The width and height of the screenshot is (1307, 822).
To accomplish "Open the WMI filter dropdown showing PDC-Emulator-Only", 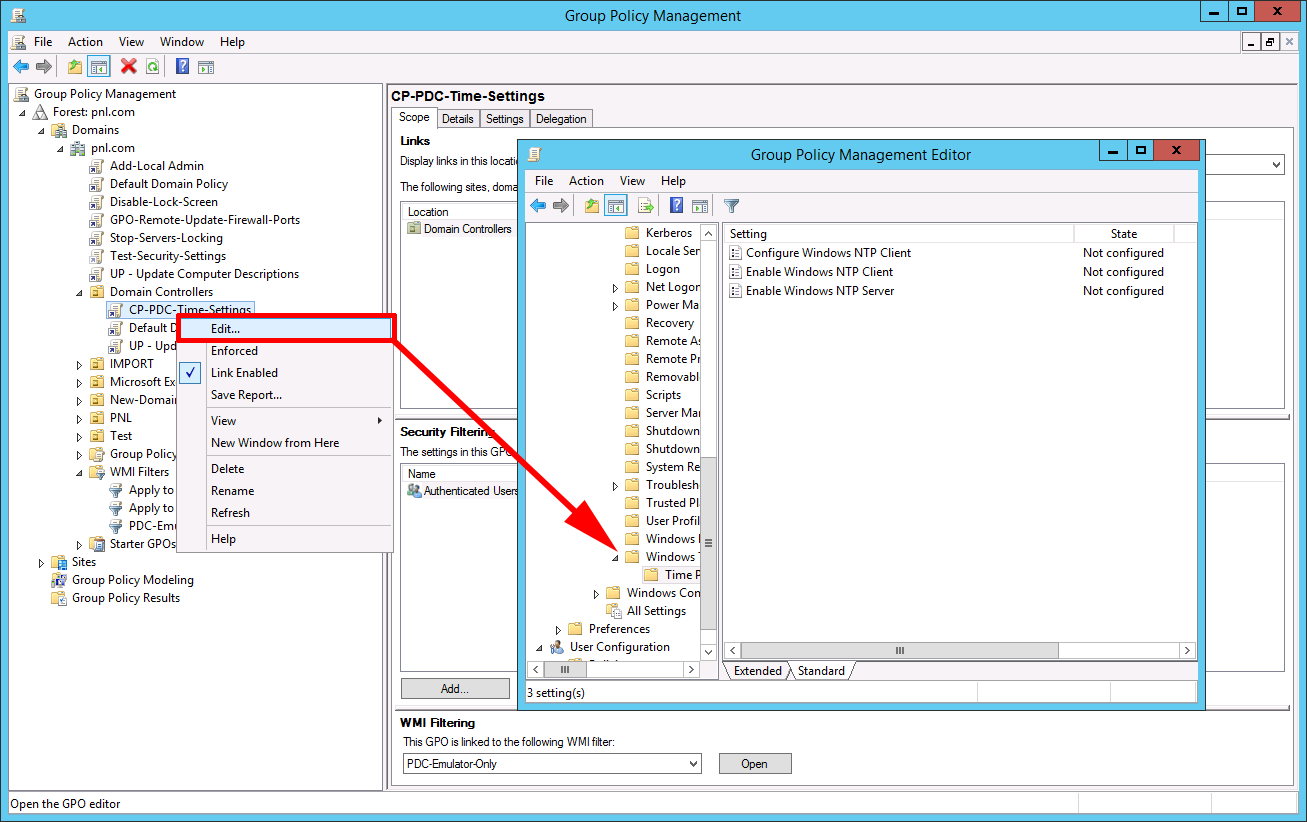I will 692,763.
